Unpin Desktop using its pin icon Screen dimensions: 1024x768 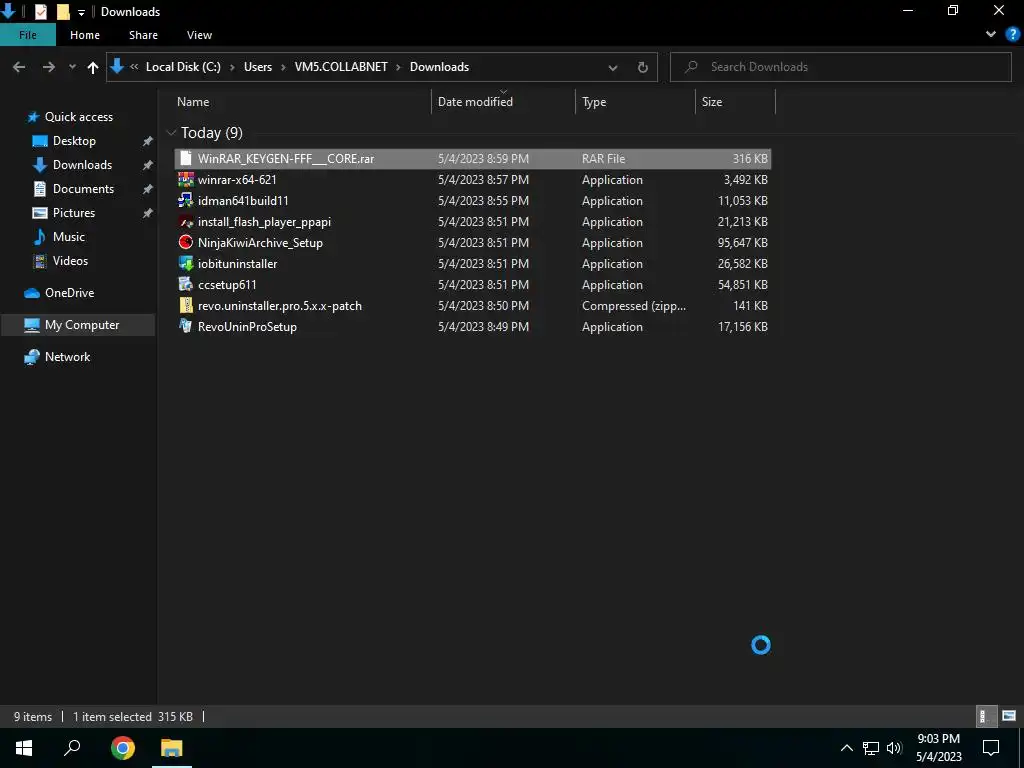(148, 141)
